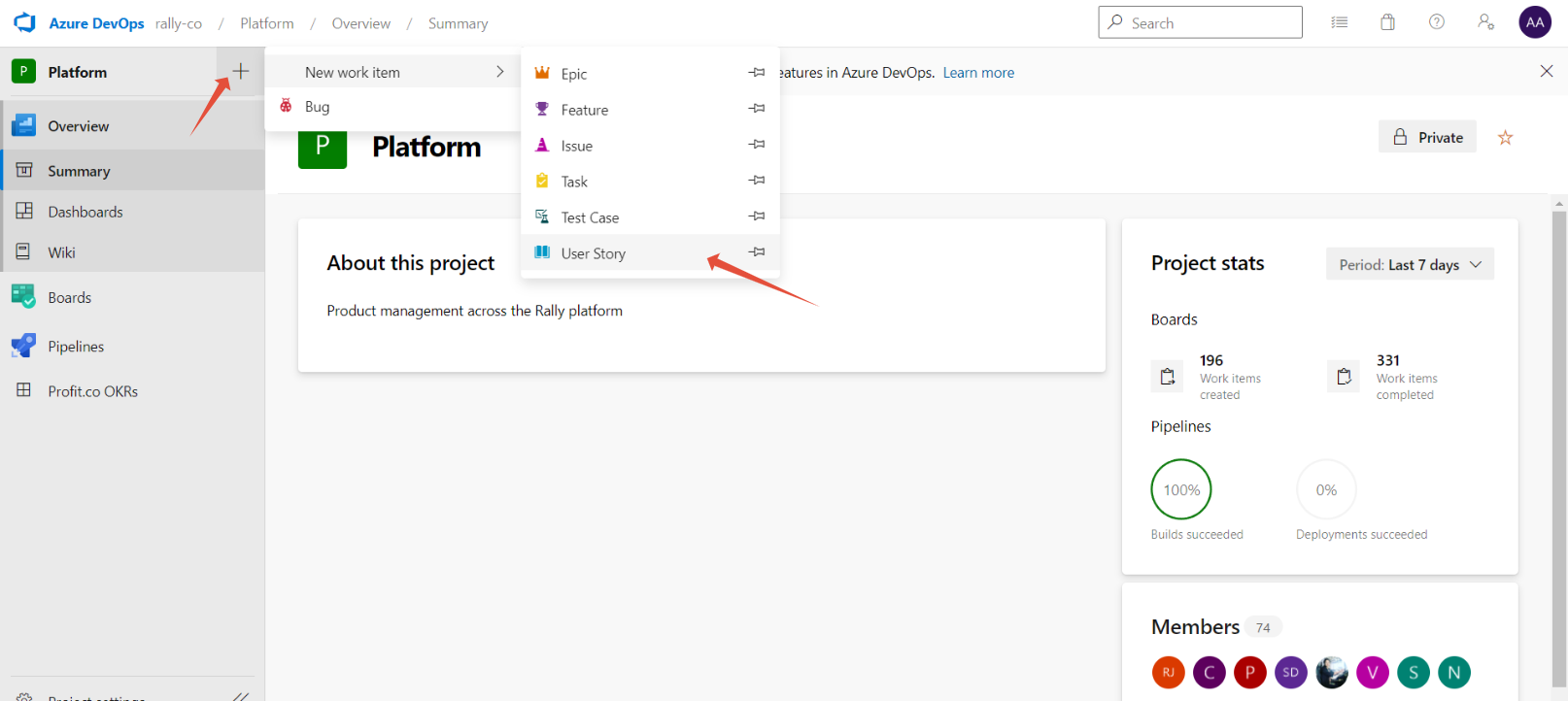Click the Boards icon in sidebar
The height and width of the screenshot is (701, 1568).
click(x=23, y=296)
